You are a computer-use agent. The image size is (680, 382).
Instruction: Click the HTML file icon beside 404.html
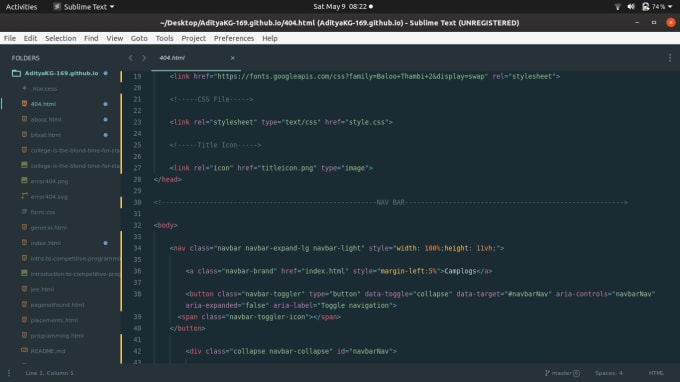(24, 104)
